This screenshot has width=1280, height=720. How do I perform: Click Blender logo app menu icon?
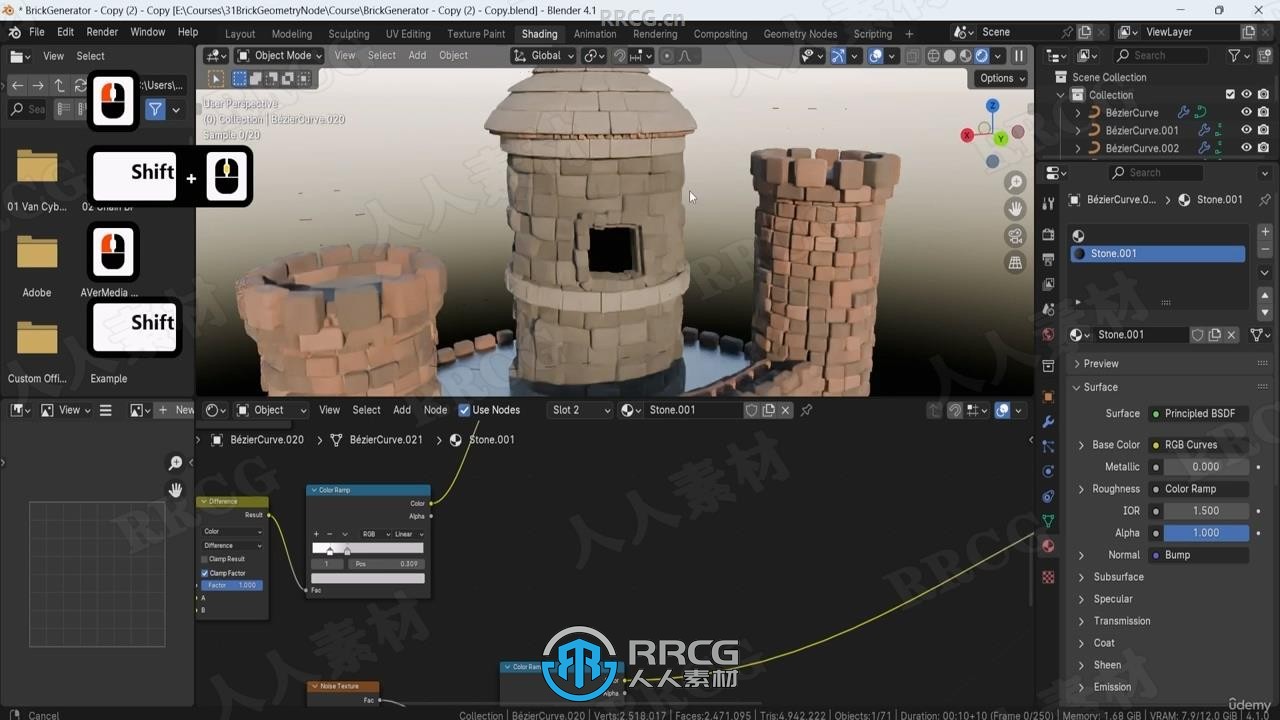14,32
